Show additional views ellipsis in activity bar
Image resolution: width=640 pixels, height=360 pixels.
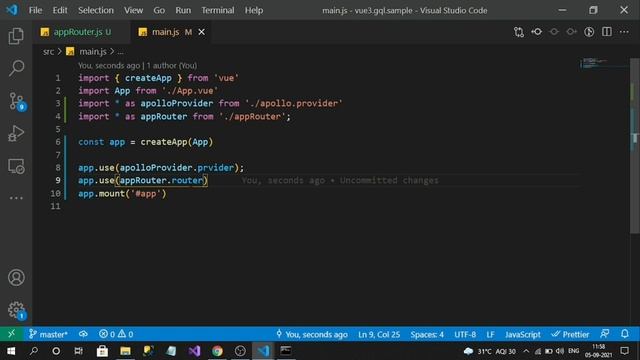[x=16, y=198]
